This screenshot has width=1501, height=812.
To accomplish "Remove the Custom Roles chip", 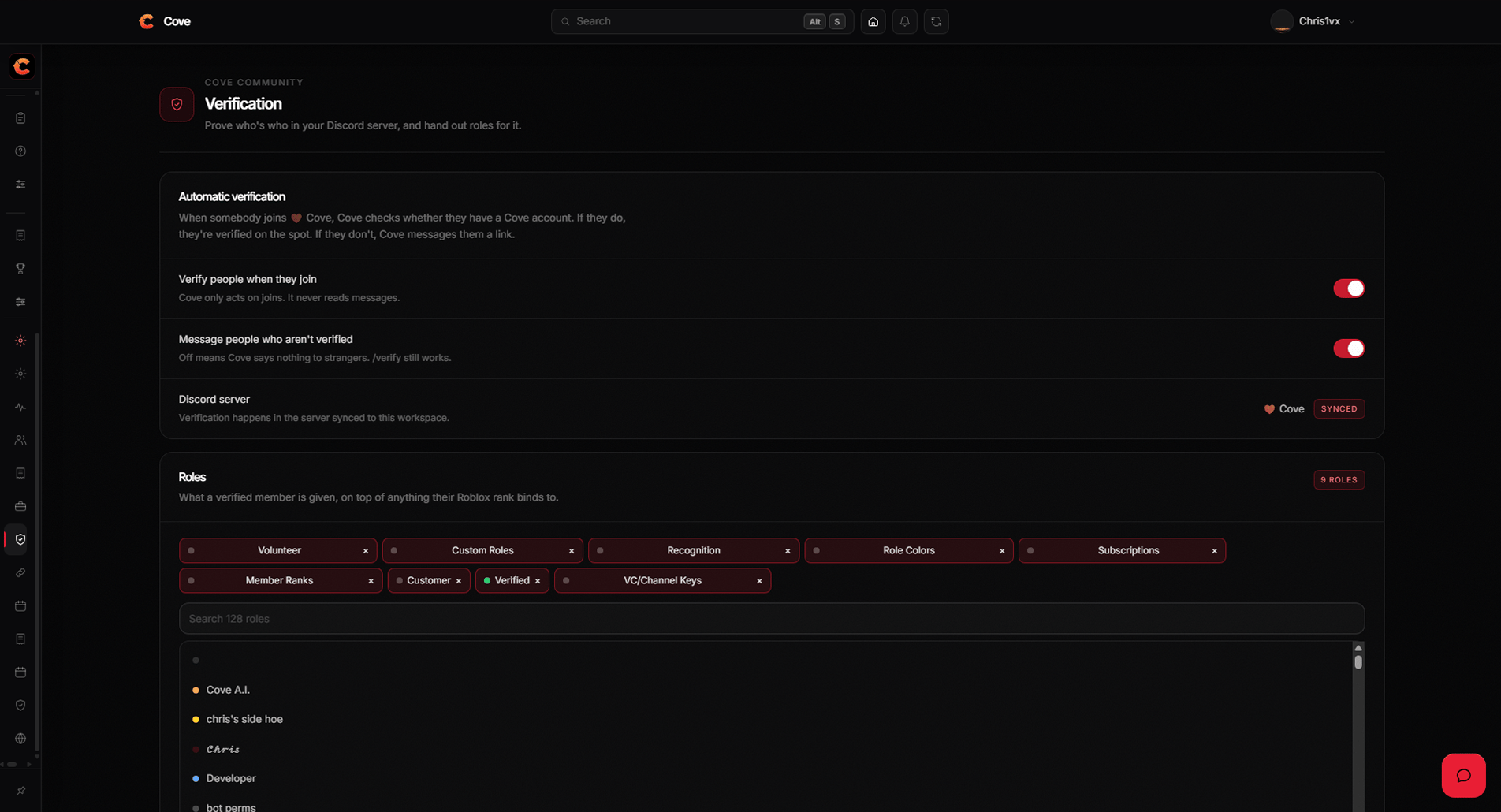I will point(572,551).
